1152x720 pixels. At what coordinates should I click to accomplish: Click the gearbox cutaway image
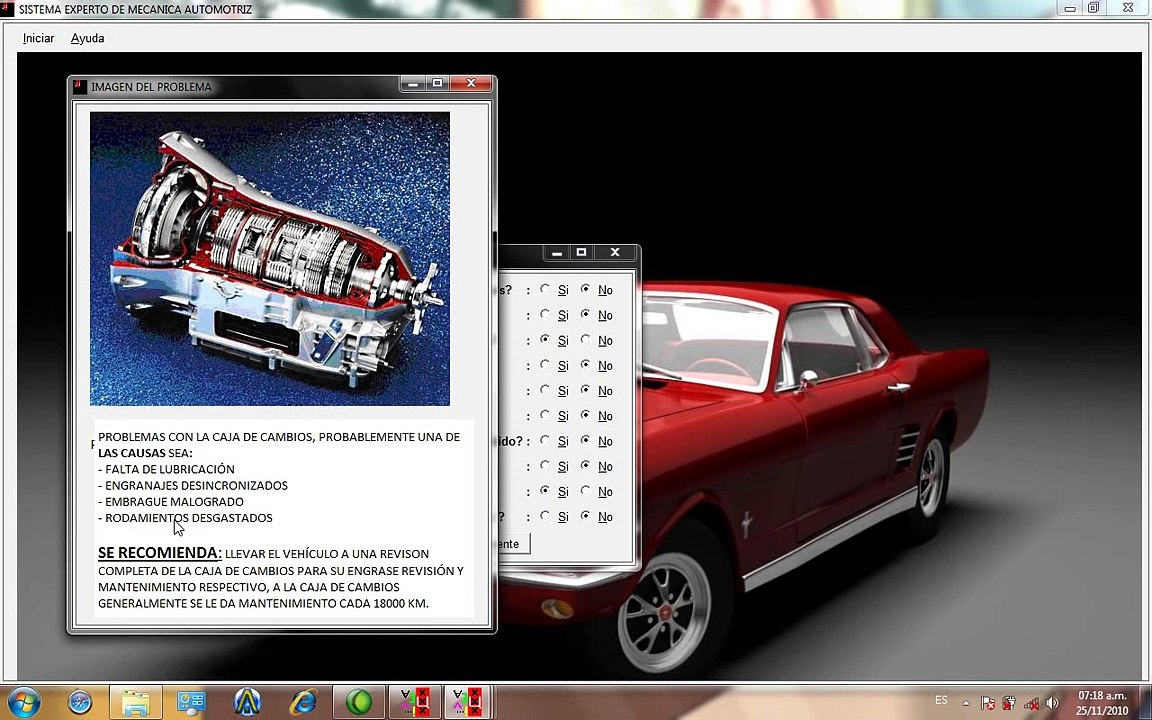click(x=270, y=259)
